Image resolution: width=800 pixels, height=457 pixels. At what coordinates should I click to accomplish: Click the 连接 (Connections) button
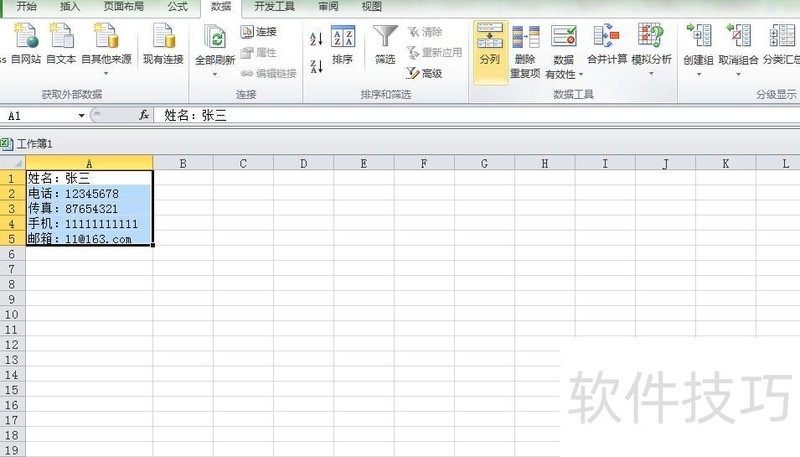[x=259, y=32]
